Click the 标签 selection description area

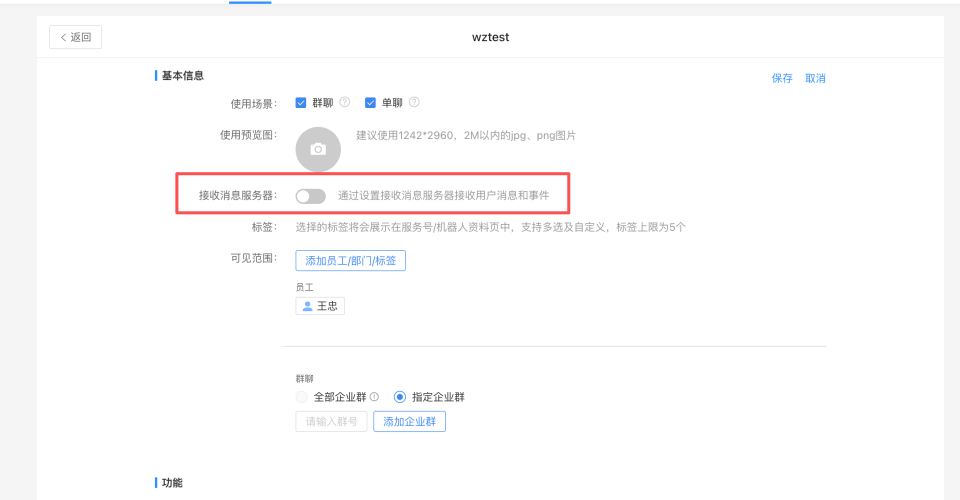coord(490,227)
